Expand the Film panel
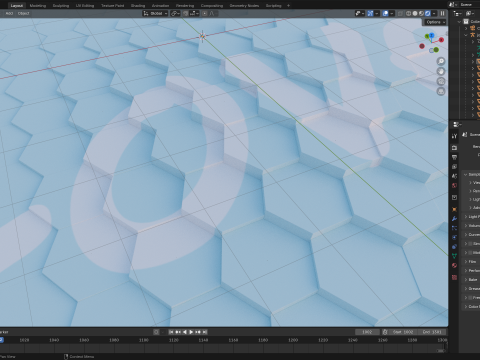 pos(471,262)
